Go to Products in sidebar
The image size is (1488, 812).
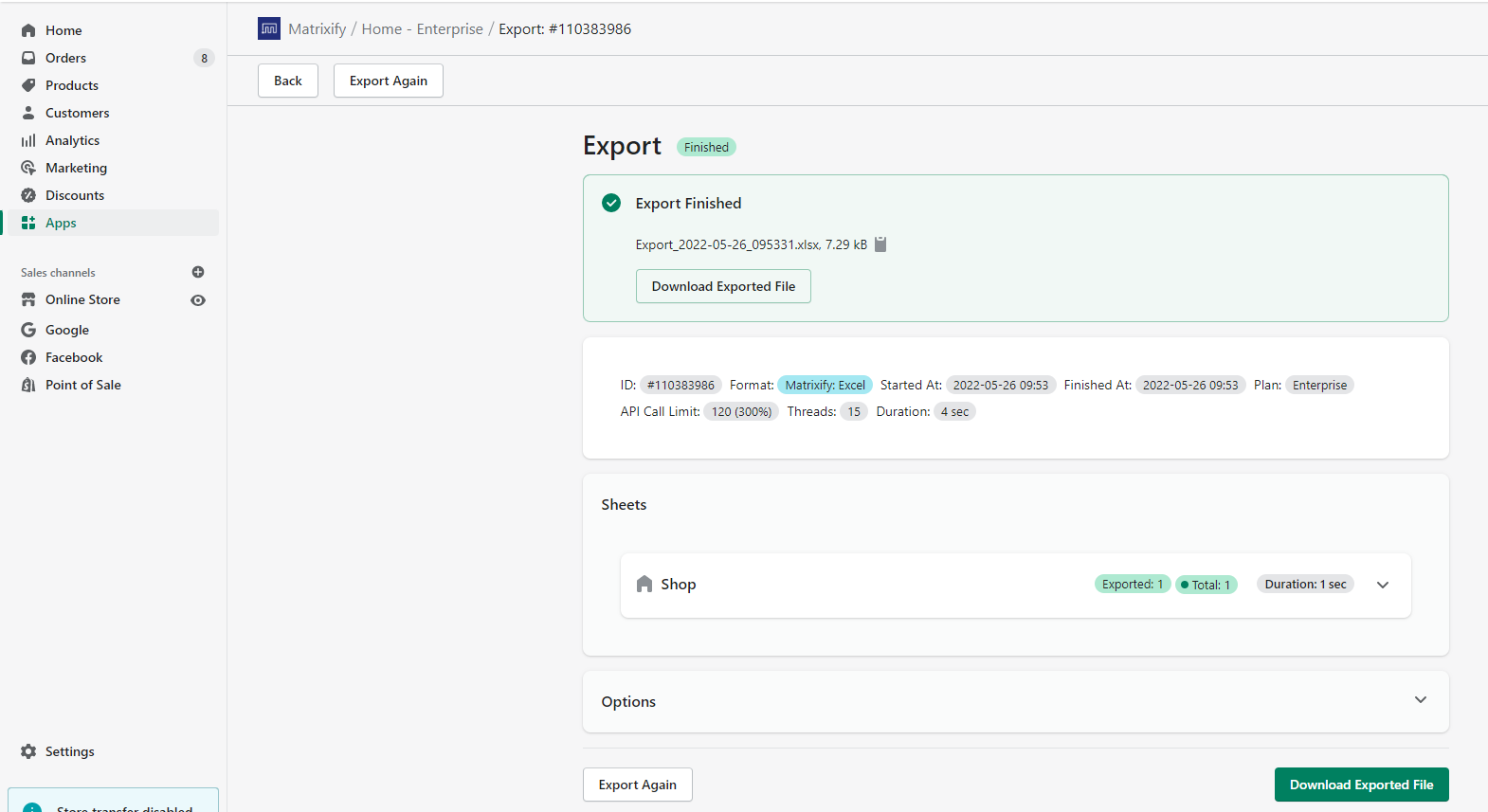point(71,85)
